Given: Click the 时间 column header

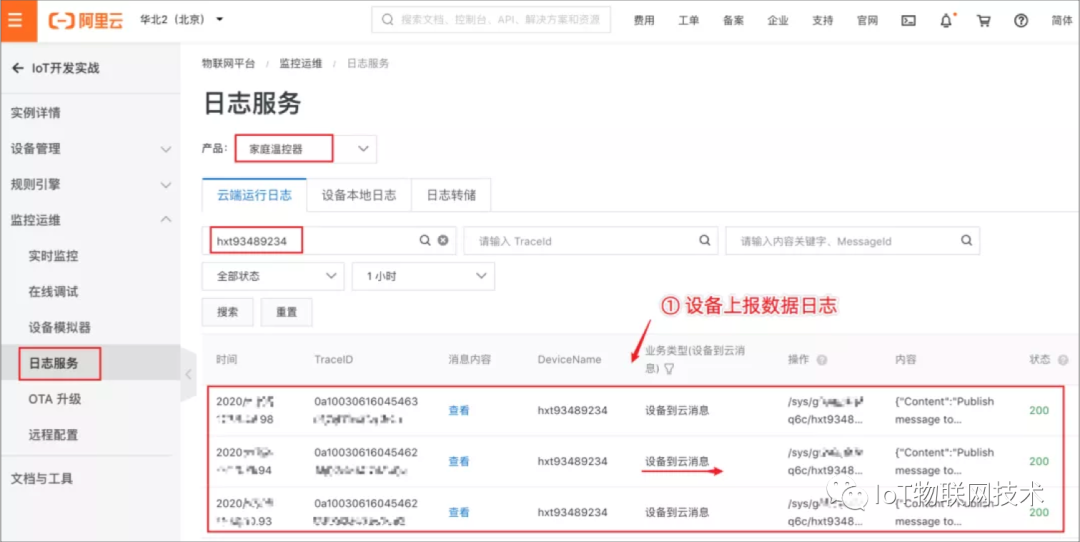Looking at the screenshot, I should (226, 359).
